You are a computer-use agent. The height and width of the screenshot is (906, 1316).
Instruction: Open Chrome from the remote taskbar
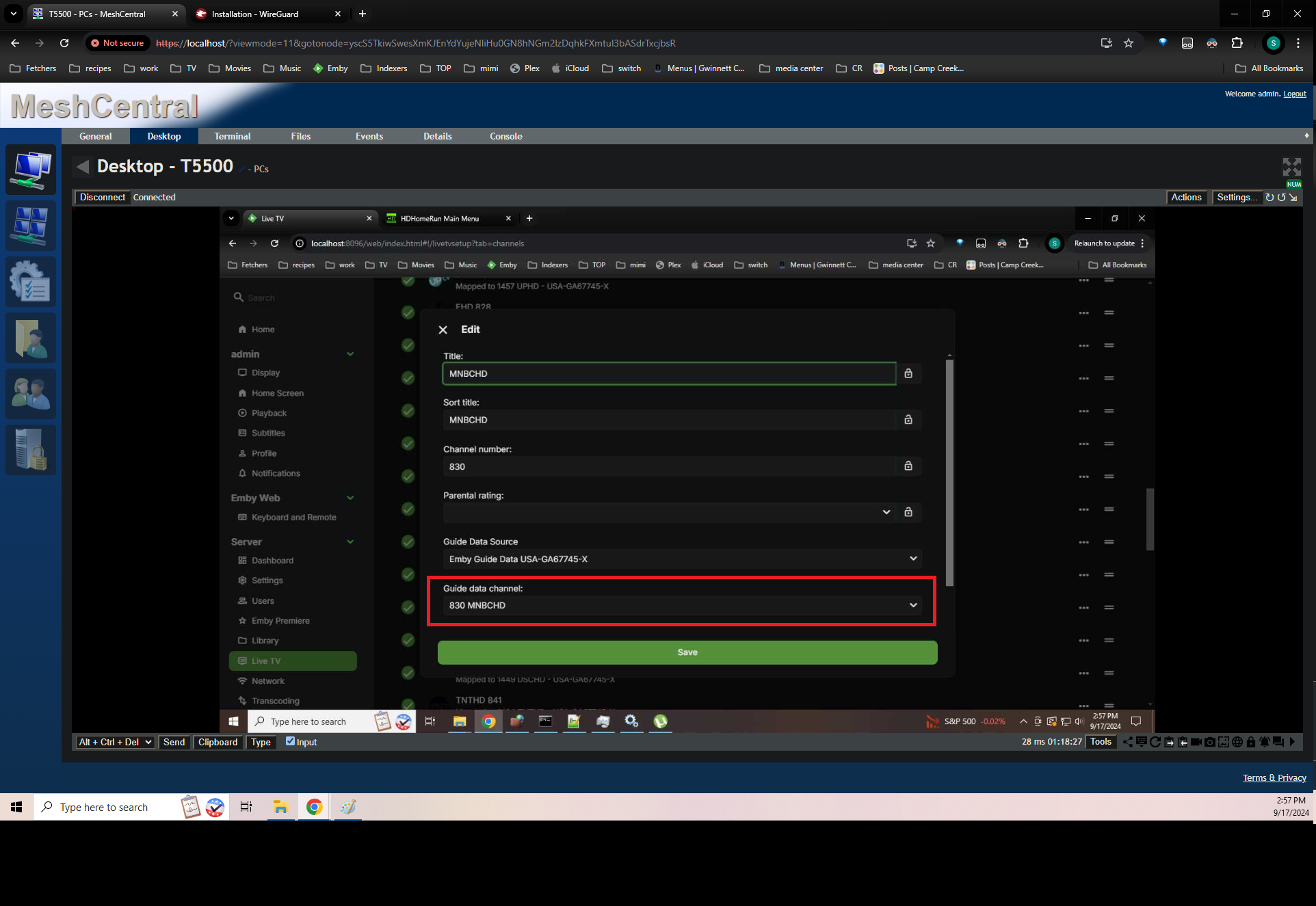[x=488, y=721]
